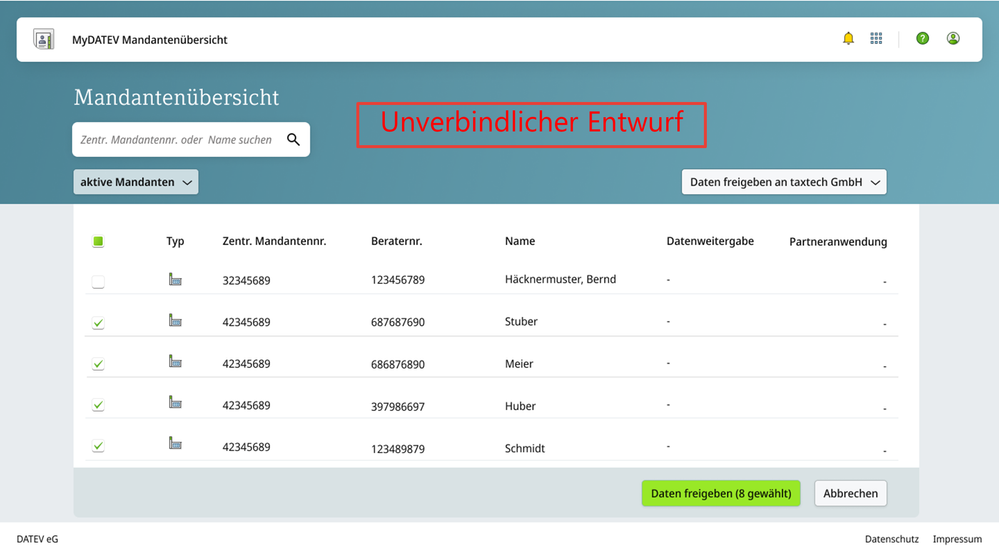
Task: Click the MyDATEV Mandantenübersicht title
Action: 150,40
